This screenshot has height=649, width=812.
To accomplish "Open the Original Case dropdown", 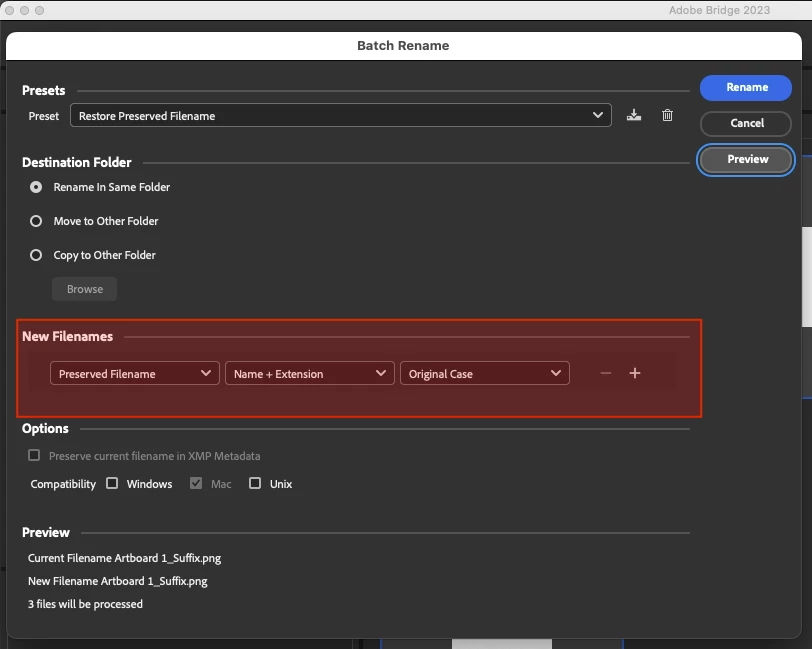I will click(x=485, y=373).
